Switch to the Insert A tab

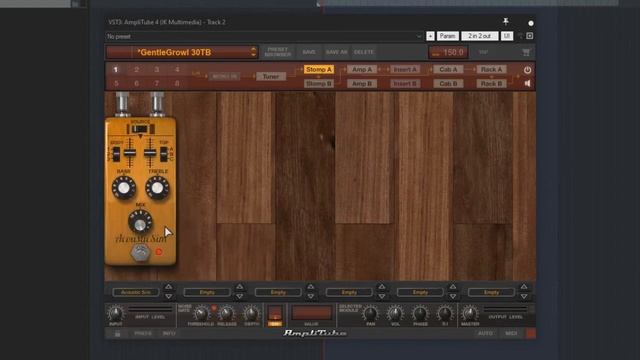pyautogui.click(x=405, y=69)
